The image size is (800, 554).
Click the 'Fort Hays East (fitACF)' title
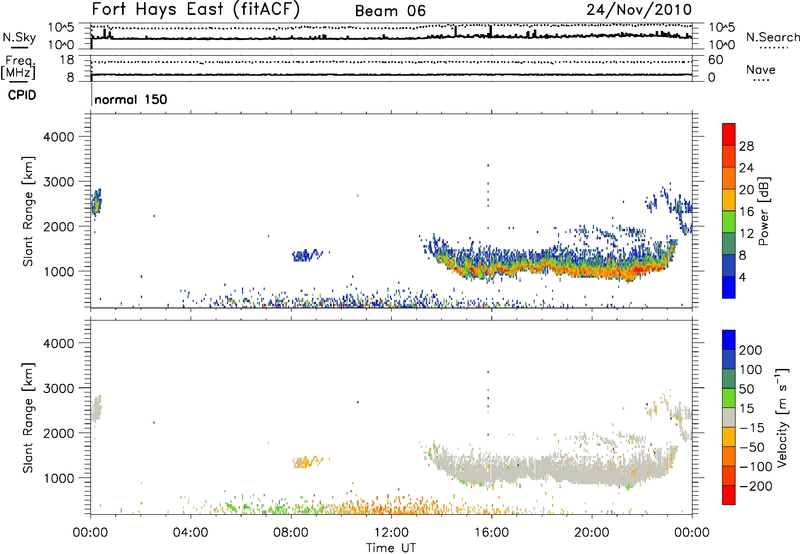point(195,10)
